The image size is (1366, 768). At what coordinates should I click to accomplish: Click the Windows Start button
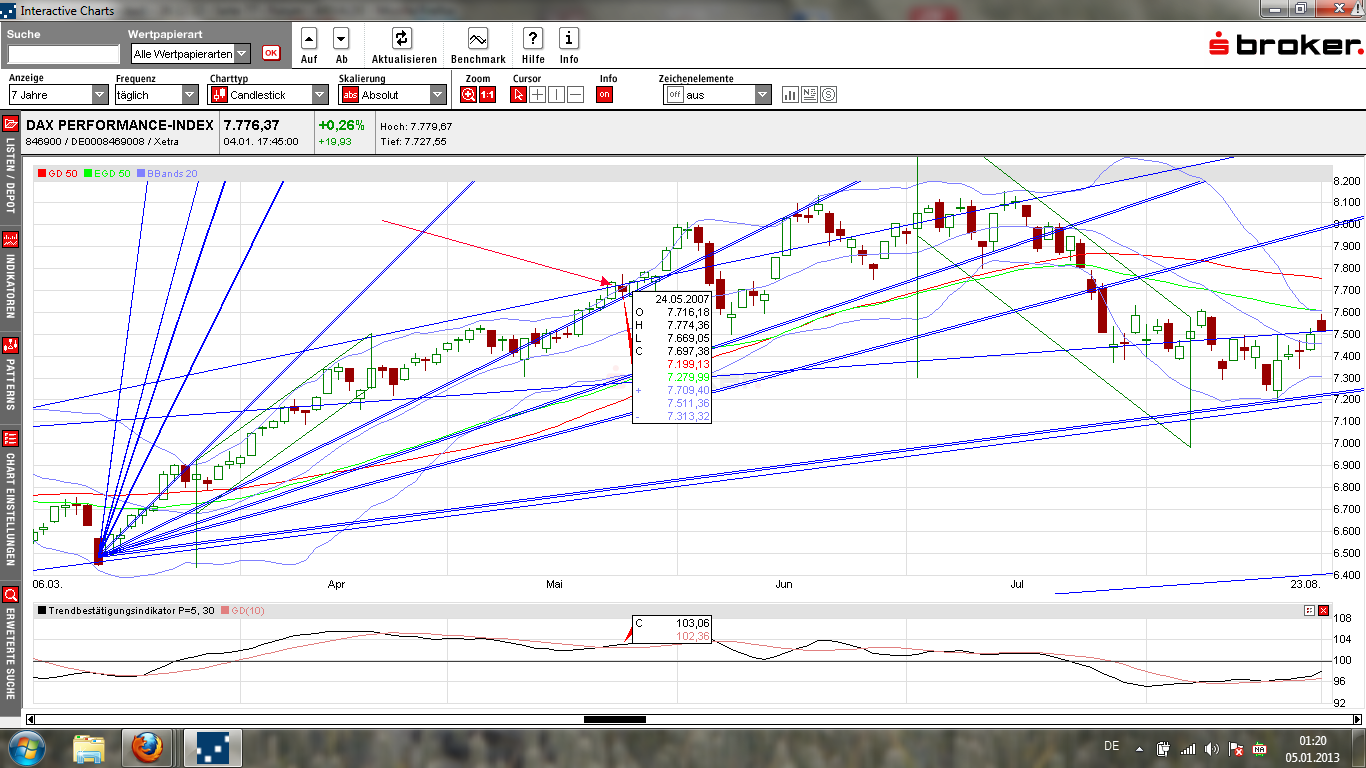[25, 748]
